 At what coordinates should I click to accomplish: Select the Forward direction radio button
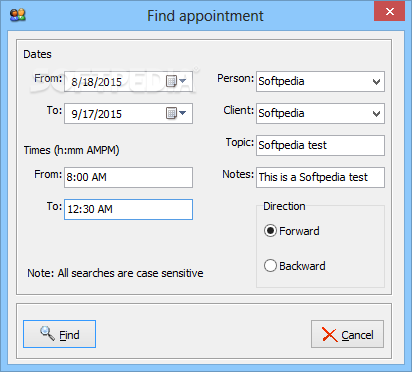pos(270,231)
